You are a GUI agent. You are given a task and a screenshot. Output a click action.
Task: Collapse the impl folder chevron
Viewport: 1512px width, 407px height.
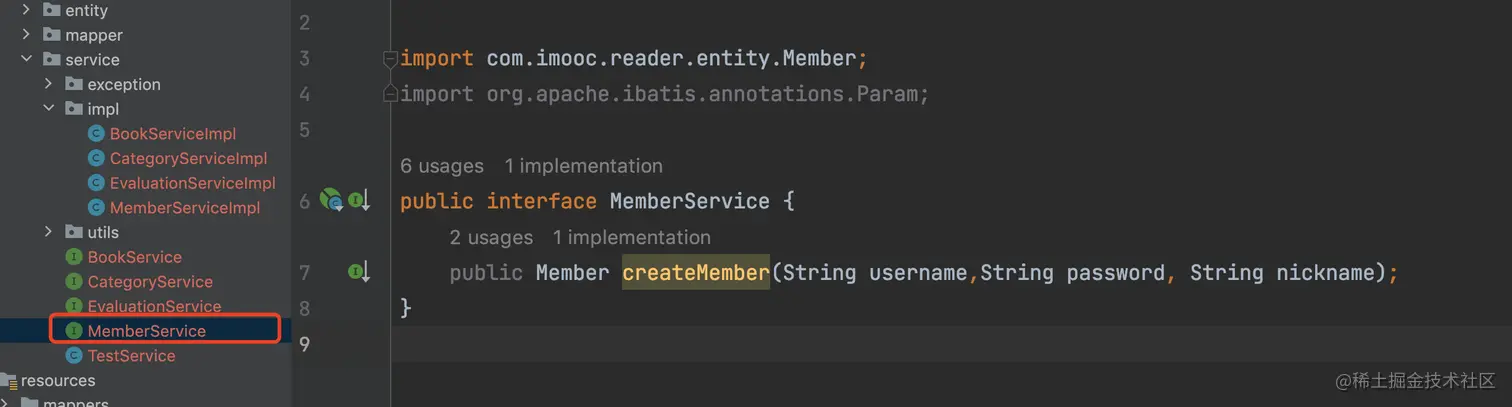pyautogui.click(x=48, y=109)
